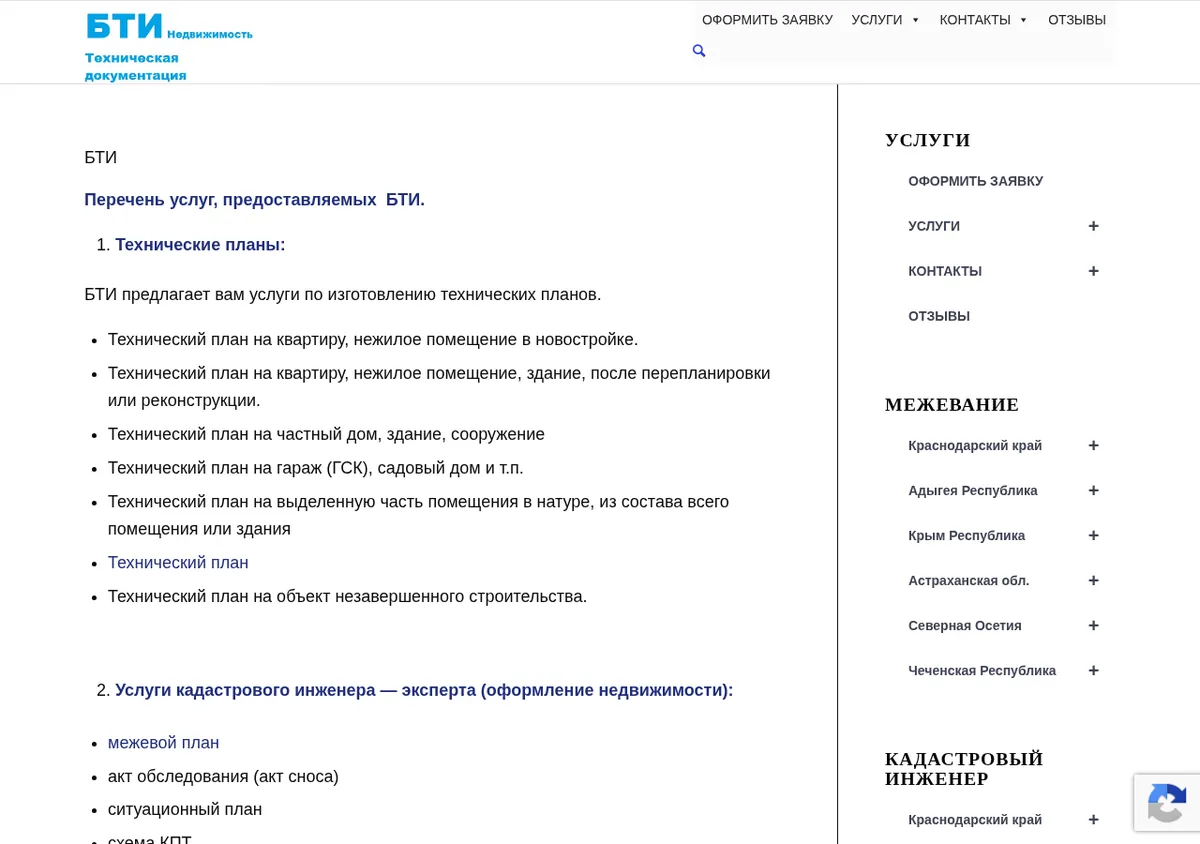Viewport: 1200px width, 844px height.
Task: Expand Крым Республика plus icon
Action: point(1093,536)
